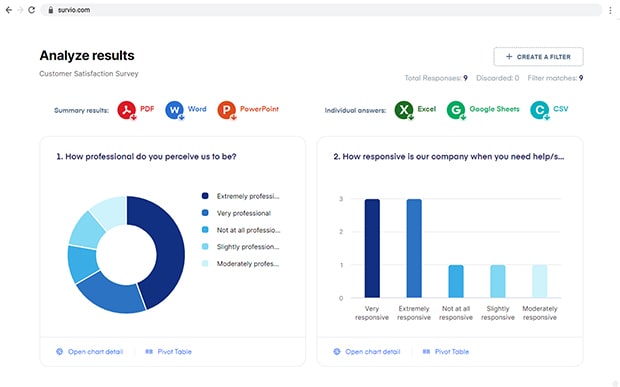Click the browser reload icon
The width and height of the screenshot is (620, 387).
click(x=32, y=10)
